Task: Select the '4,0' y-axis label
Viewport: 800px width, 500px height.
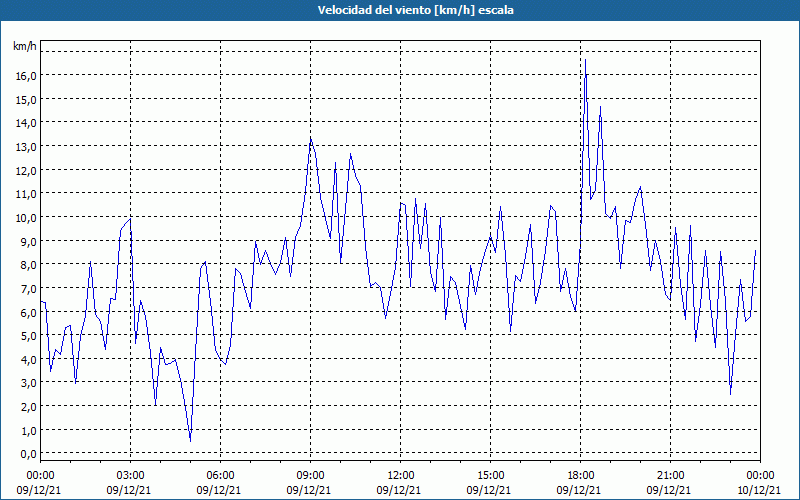Action: [x=29, y=360]
